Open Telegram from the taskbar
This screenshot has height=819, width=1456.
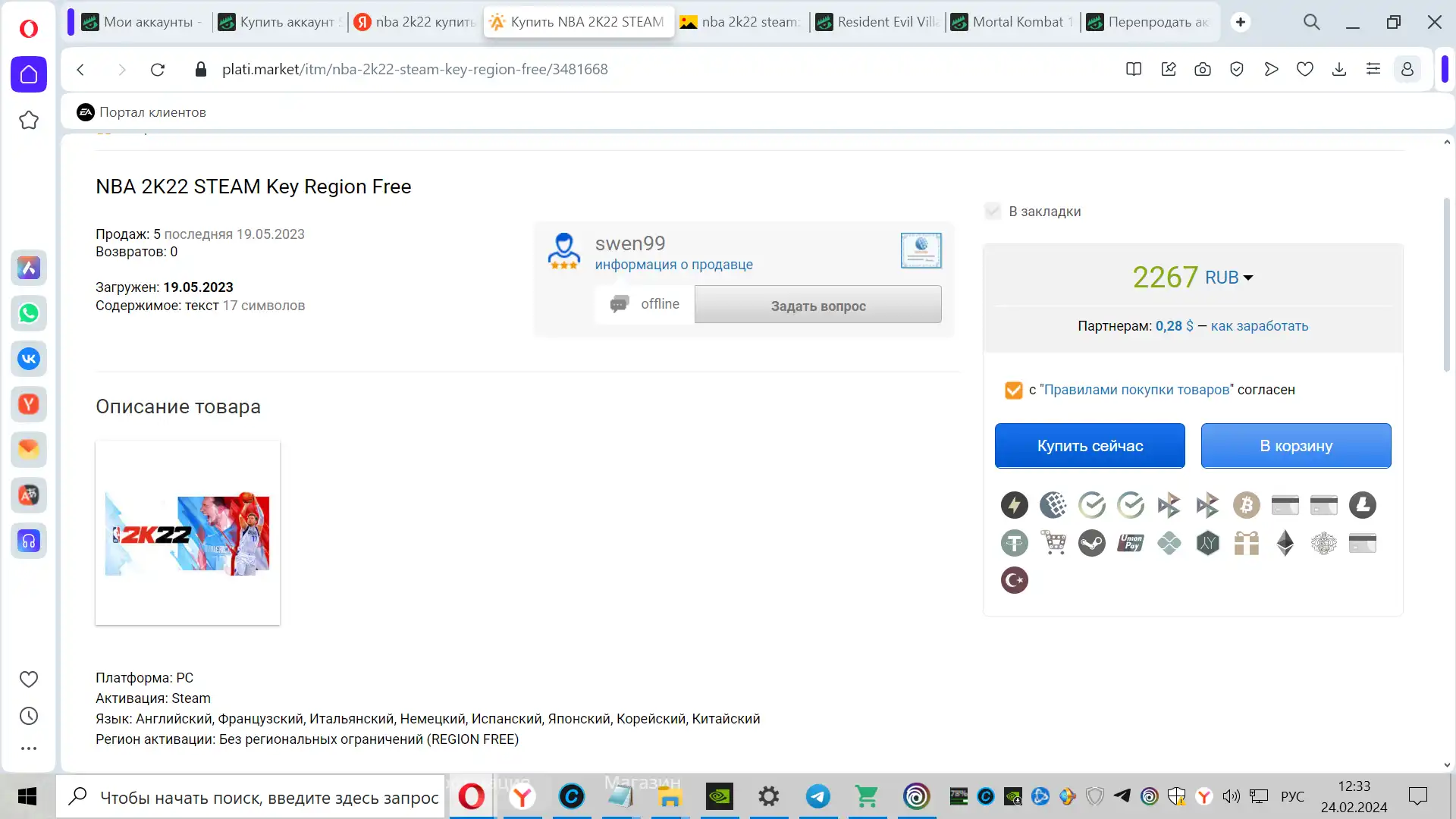[x=817, y=797]
